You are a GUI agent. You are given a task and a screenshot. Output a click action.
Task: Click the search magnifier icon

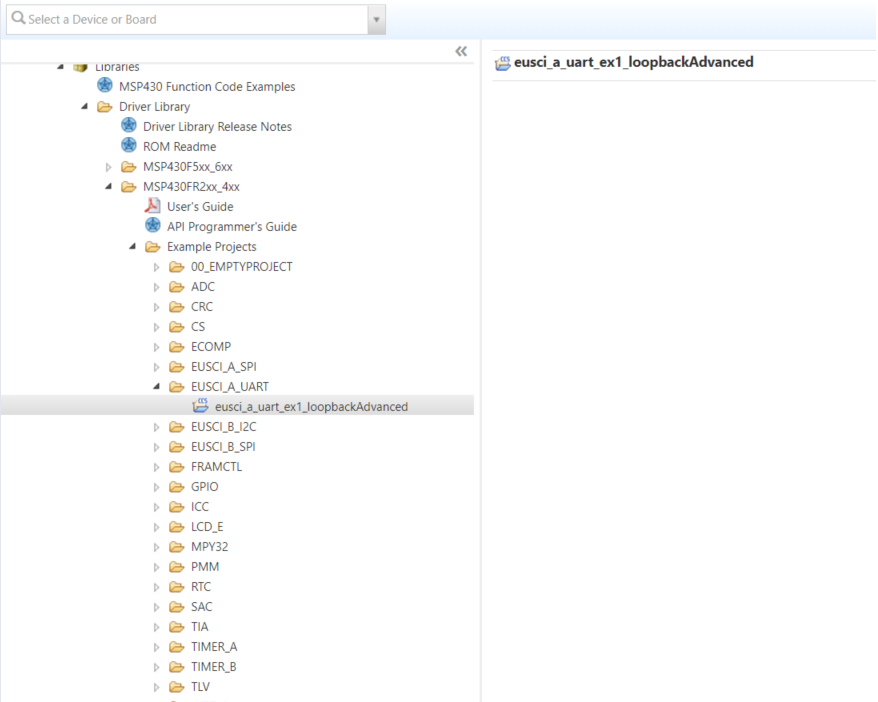(x=18, y=18)
